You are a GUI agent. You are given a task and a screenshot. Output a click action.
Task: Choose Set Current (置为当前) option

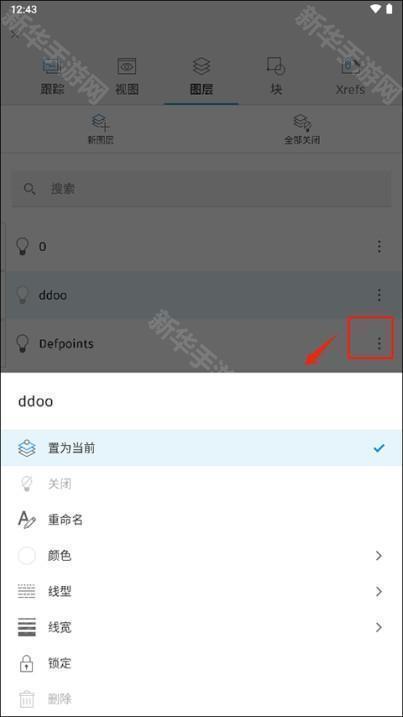pos(201,448)
